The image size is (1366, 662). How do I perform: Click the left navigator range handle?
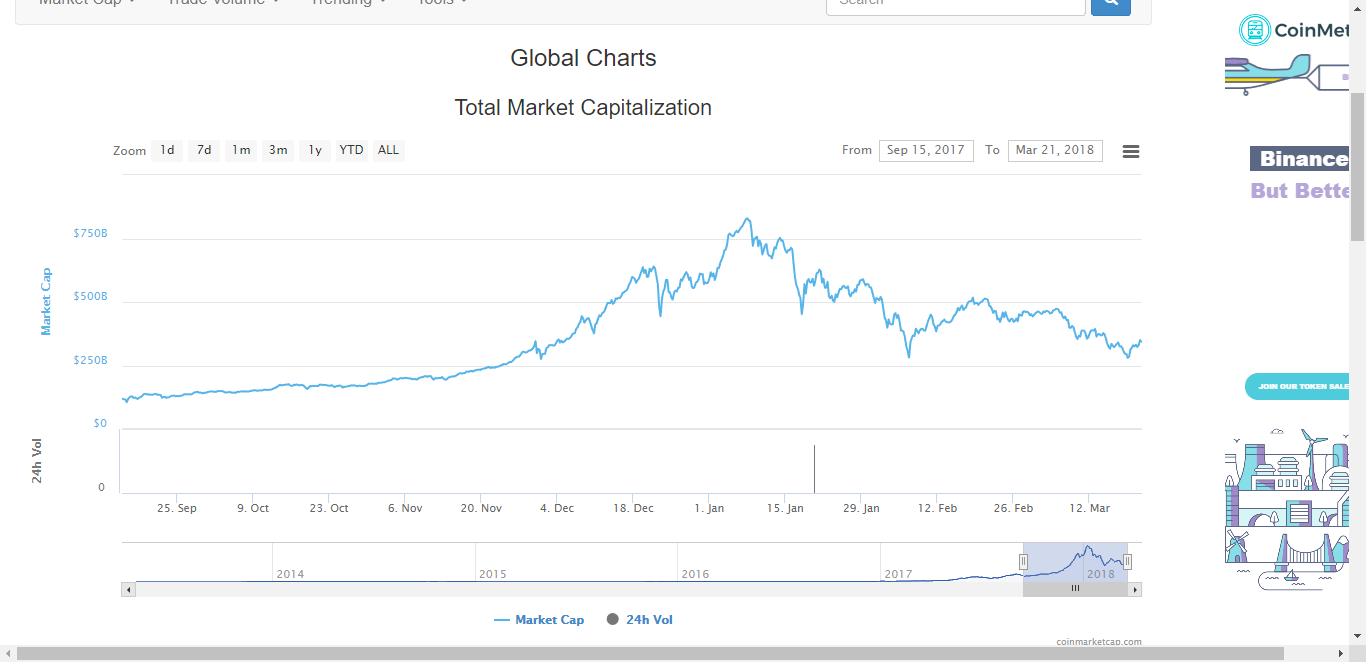pyautogui.click(x=1023, y=561)
